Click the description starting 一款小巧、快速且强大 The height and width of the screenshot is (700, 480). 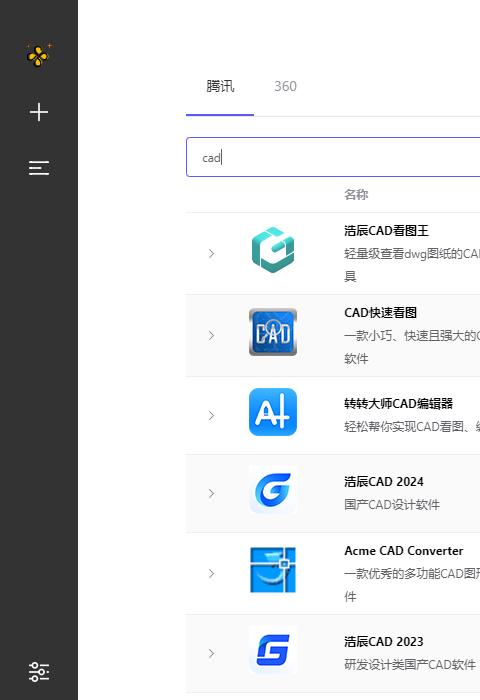(x=412, y=347)
